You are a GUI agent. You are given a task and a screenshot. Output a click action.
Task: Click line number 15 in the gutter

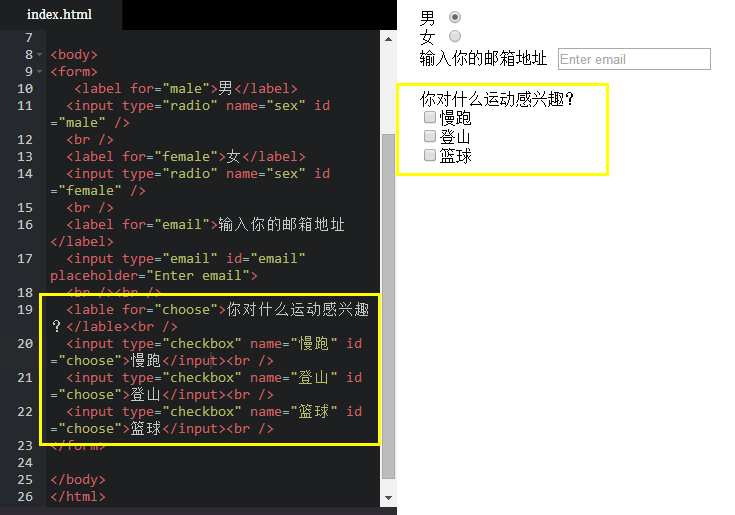tap(25, 208)
